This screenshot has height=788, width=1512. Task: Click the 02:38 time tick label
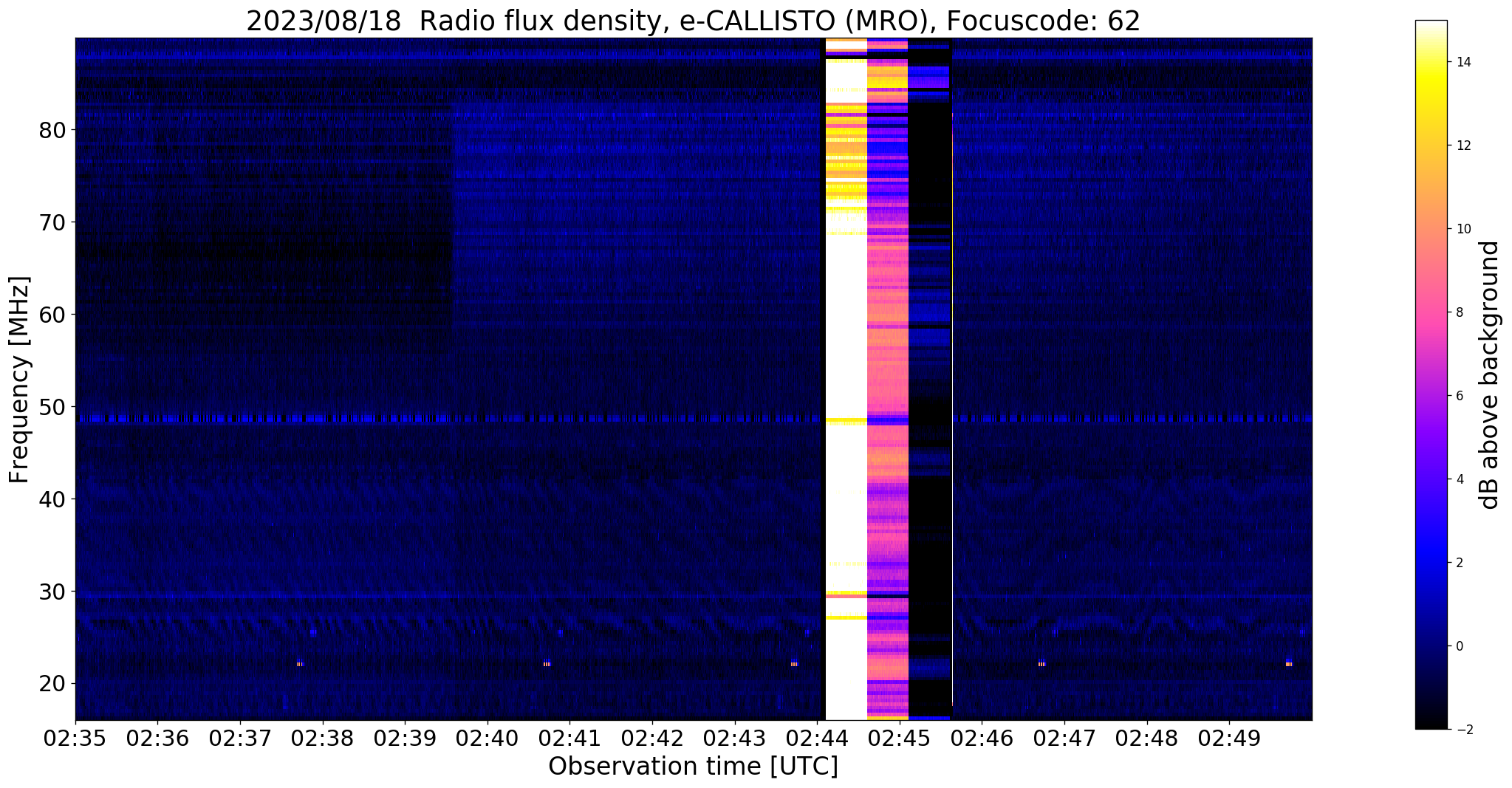tap(322, 737)
